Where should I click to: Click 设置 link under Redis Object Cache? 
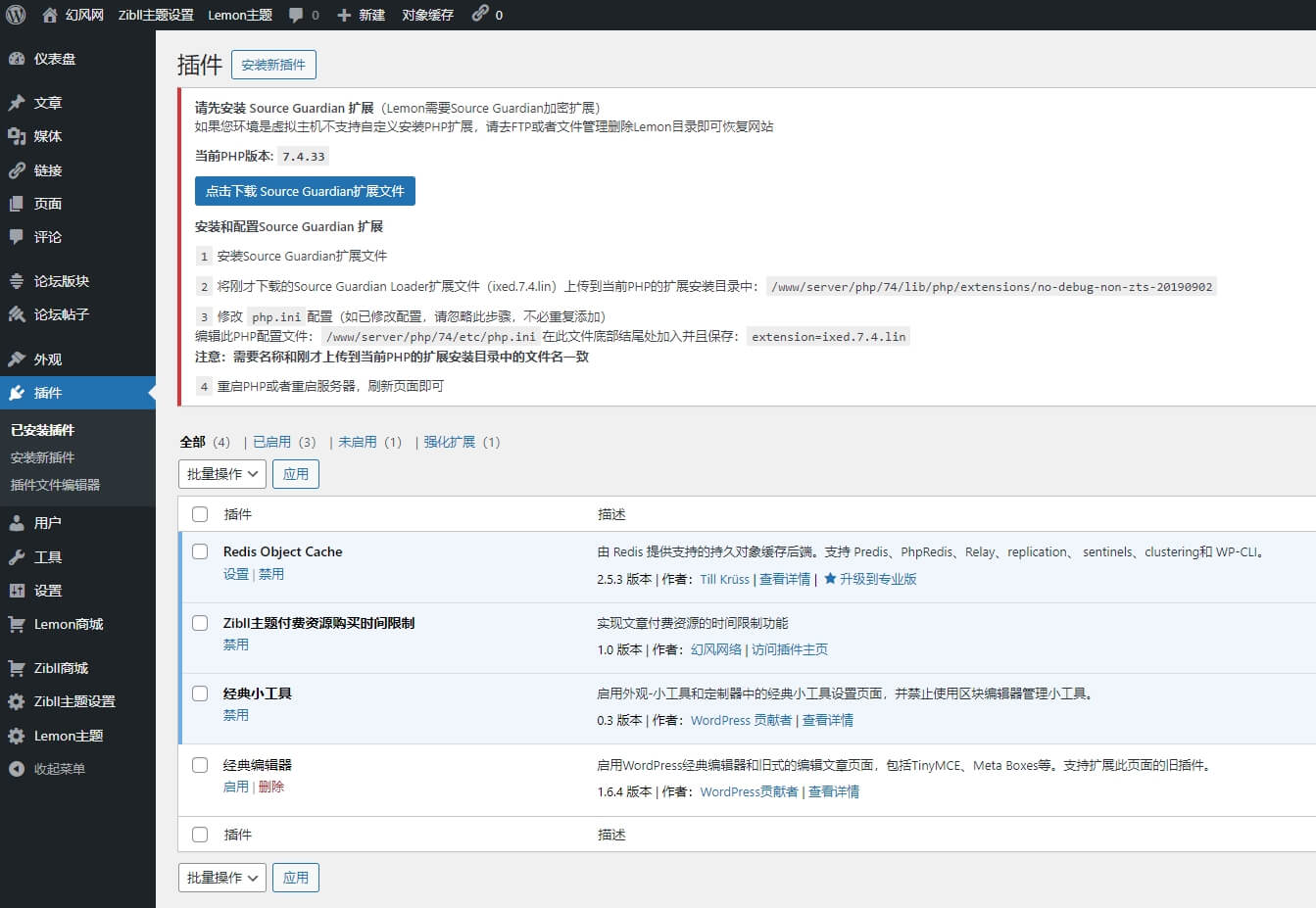[236, 574]
